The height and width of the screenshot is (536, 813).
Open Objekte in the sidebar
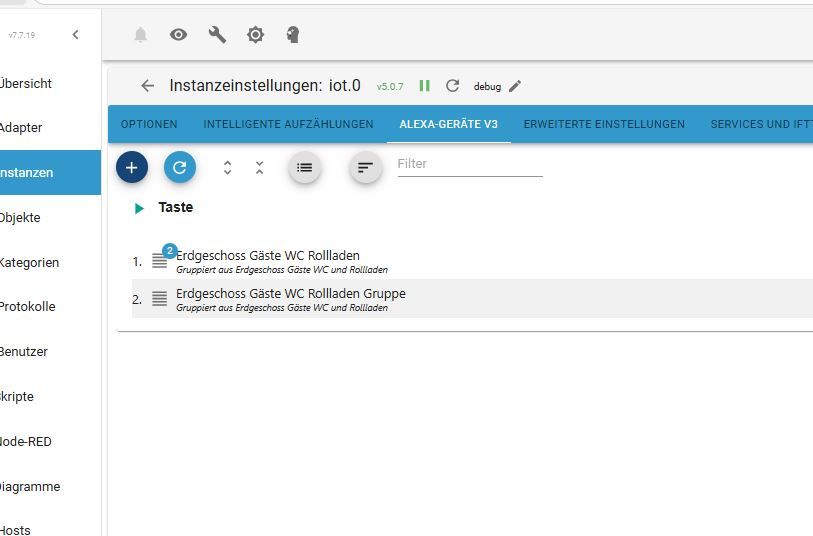[x=50, y=218]
